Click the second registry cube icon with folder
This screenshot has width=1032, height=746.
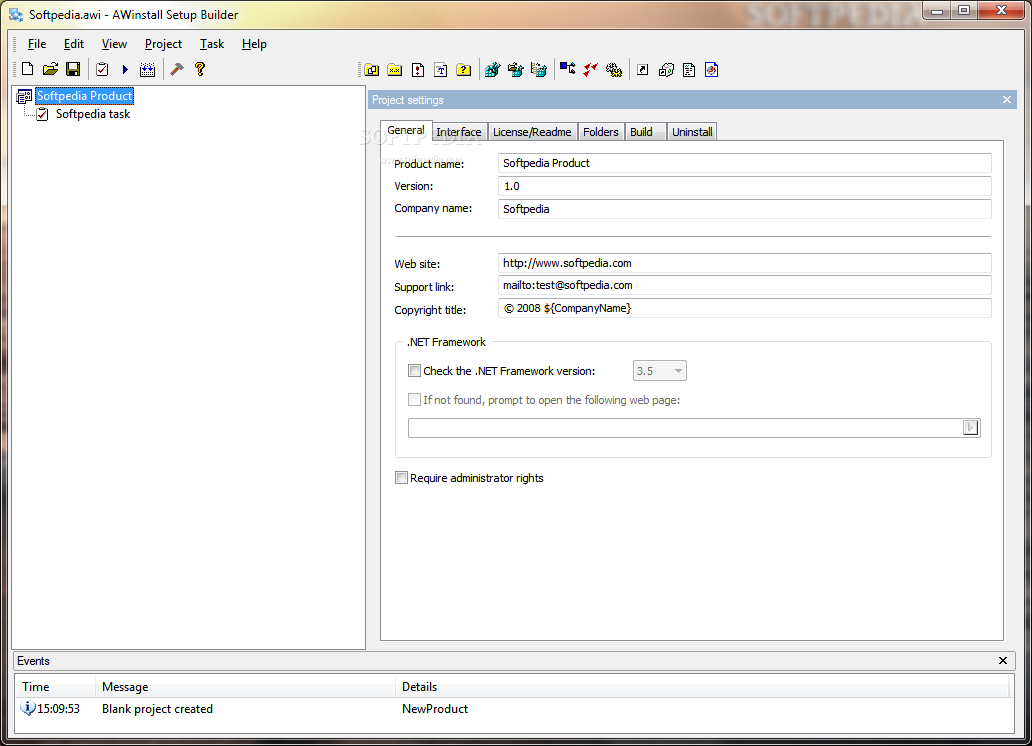[515, 70]
